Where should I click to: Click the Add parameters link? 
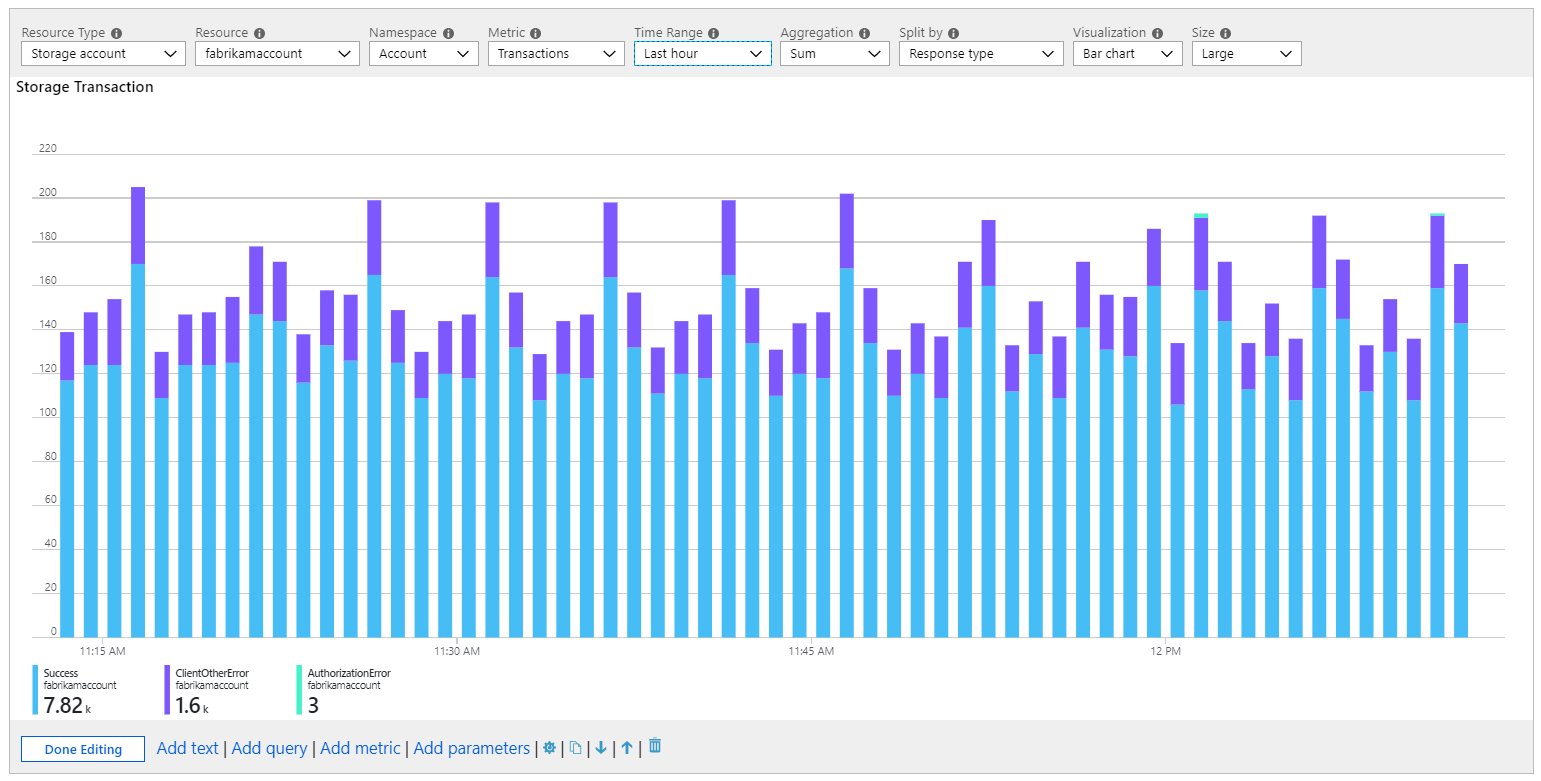471,748
